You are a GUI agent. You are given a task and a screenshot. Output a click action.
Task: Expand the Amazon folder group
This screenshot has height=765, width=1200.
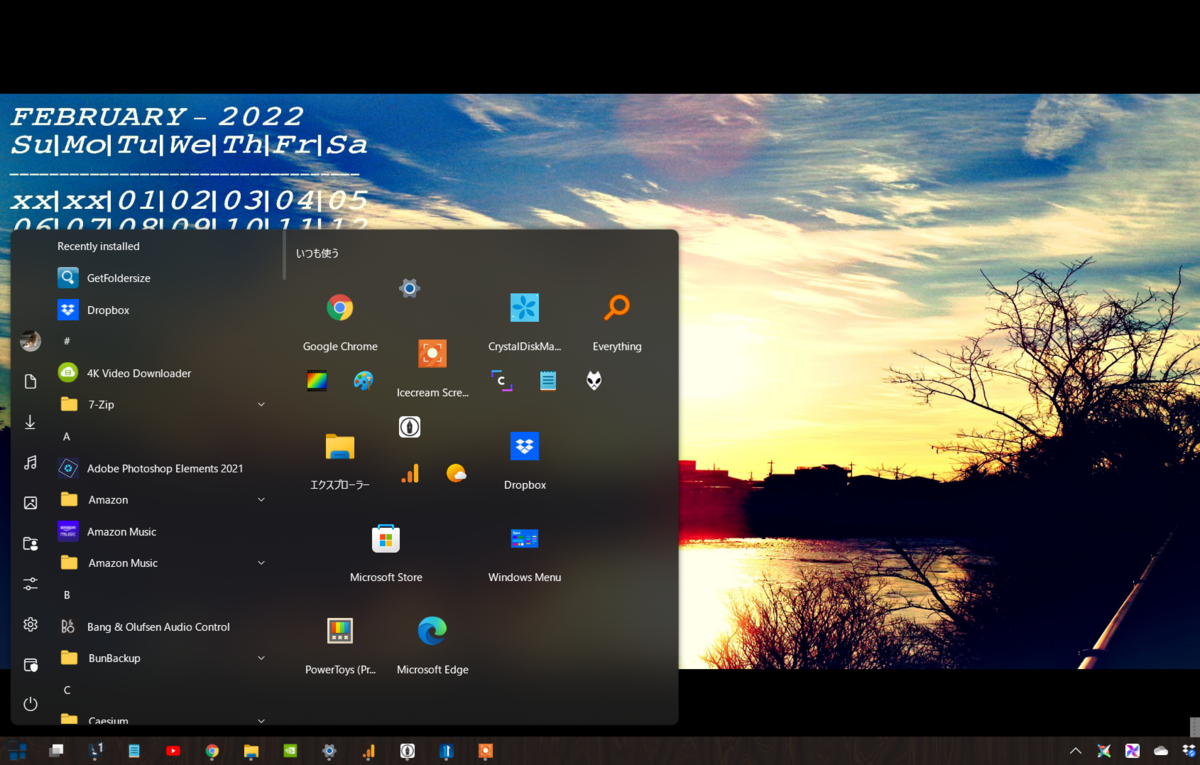260,499
